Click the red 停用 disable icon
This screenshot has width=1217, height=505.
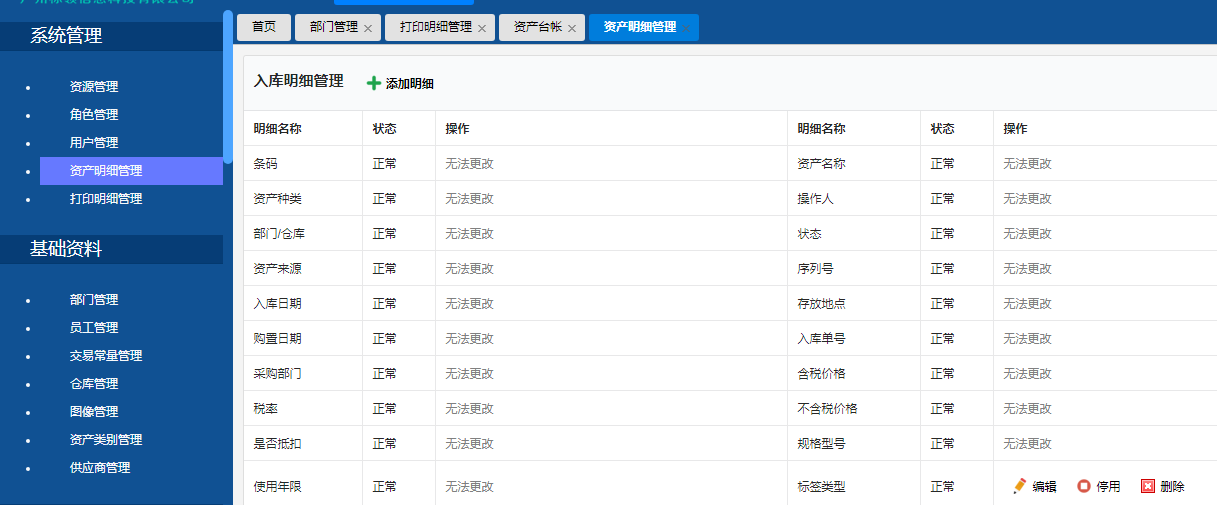[1084, 486]
